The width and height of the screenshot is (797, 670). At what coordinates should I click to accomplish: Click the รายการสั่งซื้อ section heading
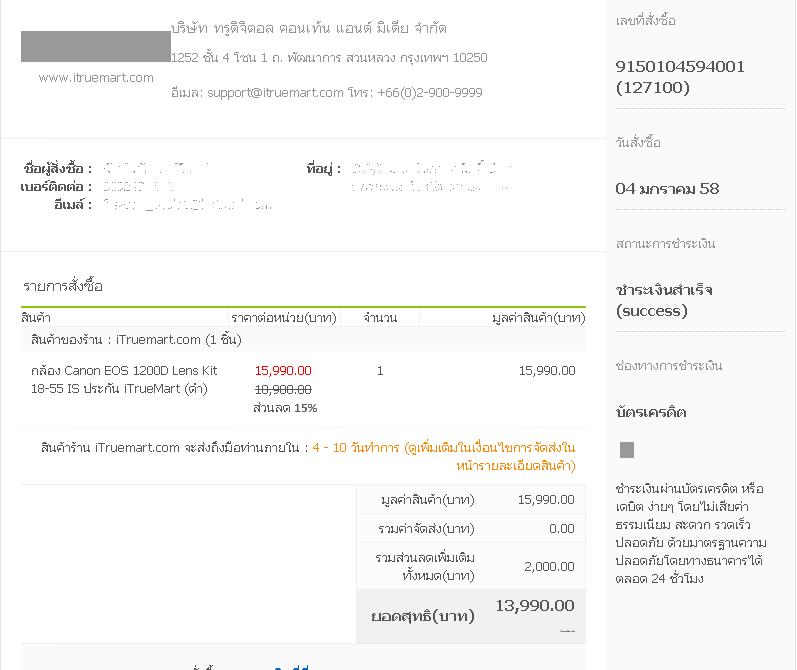point(63,286)
